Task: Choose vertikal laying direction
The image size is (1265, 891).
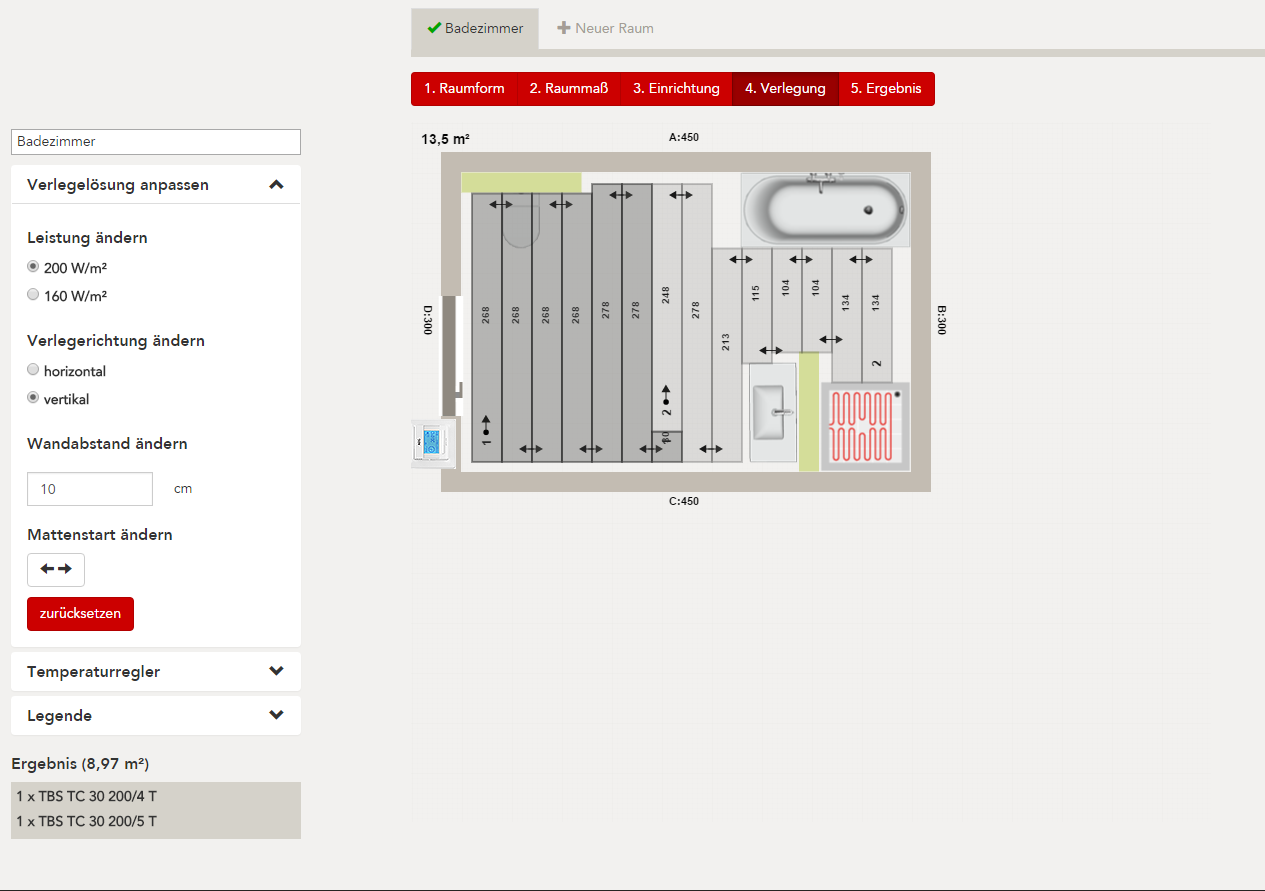Action: point(33,398)
